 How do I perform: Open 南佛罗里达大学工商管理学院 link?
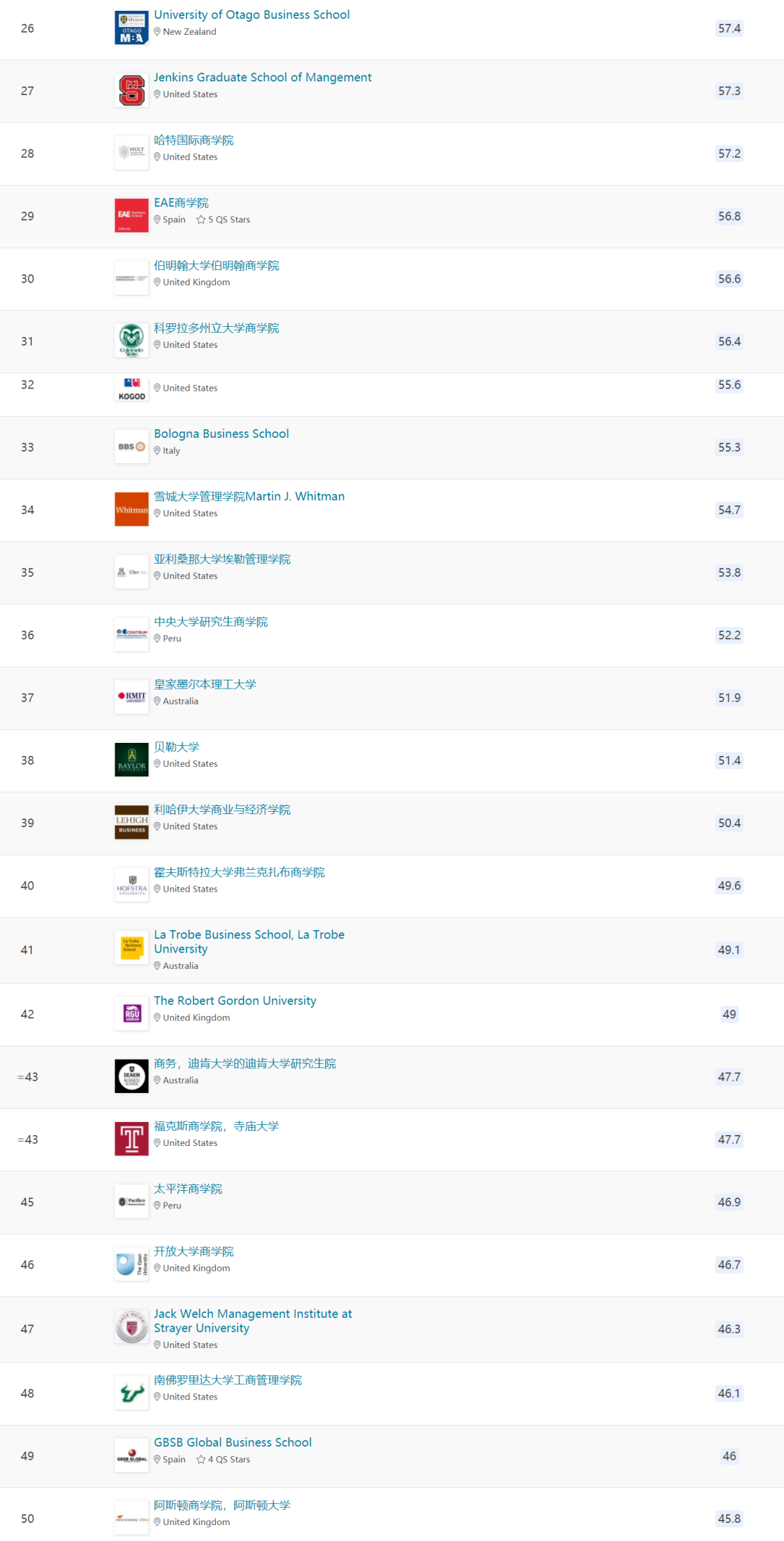[228, 1380]
